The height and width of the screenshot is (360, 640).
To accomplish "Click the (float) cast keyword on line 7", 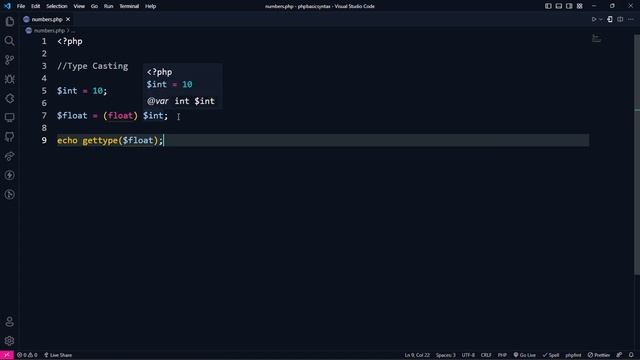I will pos(120,116).
